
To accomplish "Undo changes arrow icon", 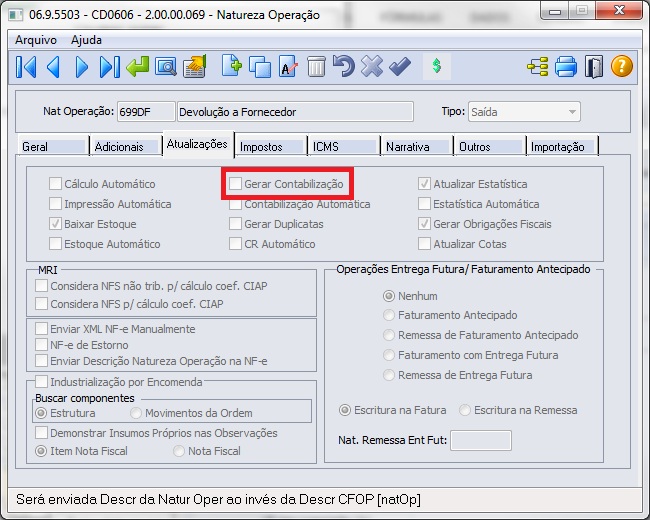I will pyautogui.click(x=344, y=66).
